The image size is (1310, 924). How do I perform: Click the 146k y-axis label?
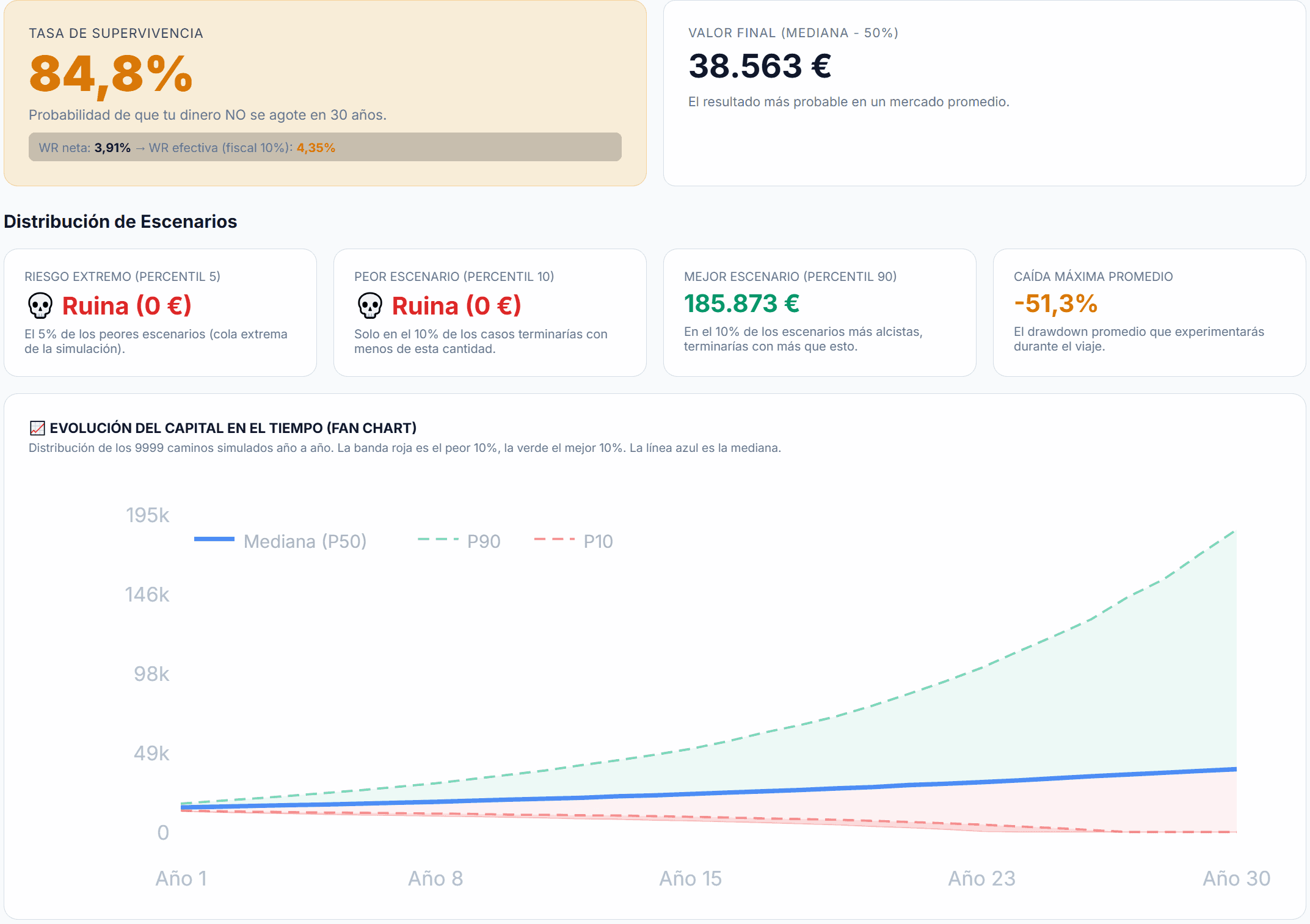click(x=147, y=595)
